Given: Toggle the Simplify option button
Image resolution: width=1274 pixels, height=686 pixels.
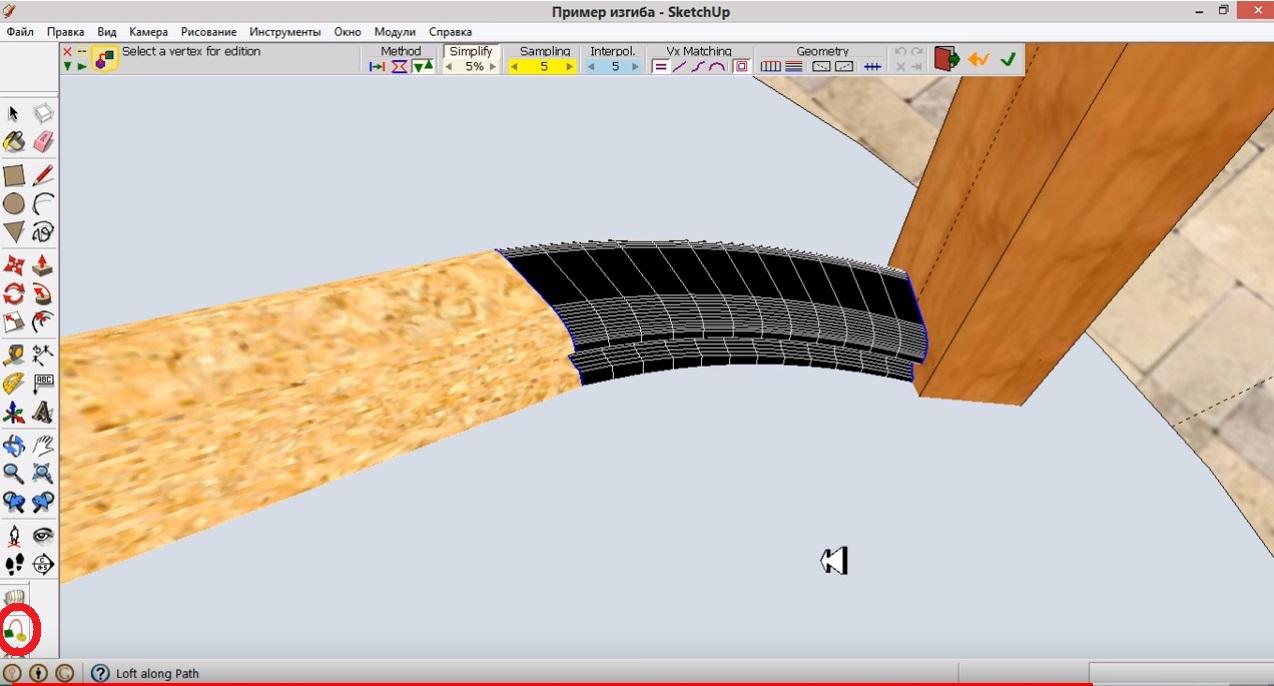Looking at the screenshot, I should 470,51.
